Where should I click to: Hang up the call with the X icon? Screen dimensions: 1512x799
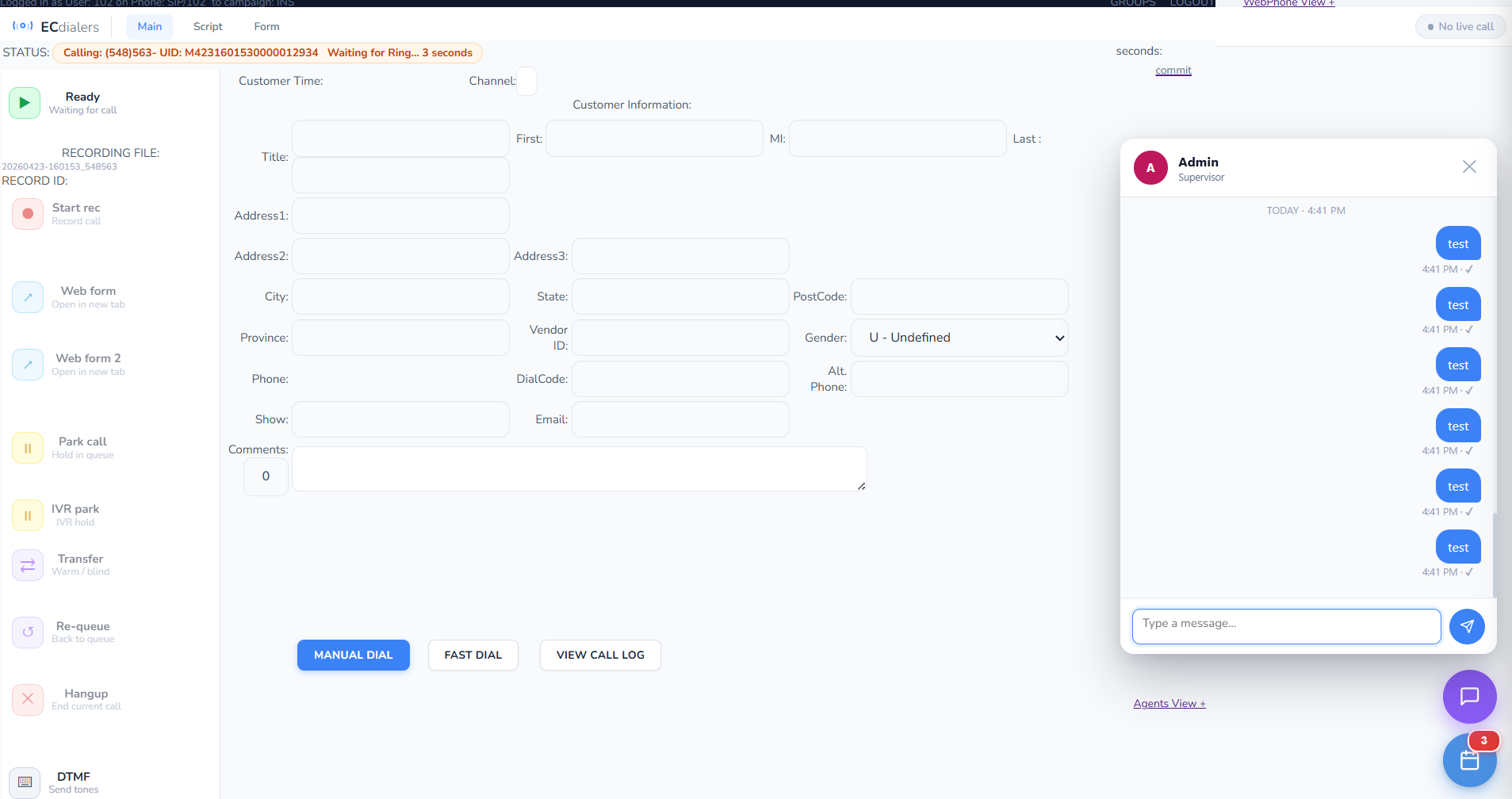tap(28, 699)
